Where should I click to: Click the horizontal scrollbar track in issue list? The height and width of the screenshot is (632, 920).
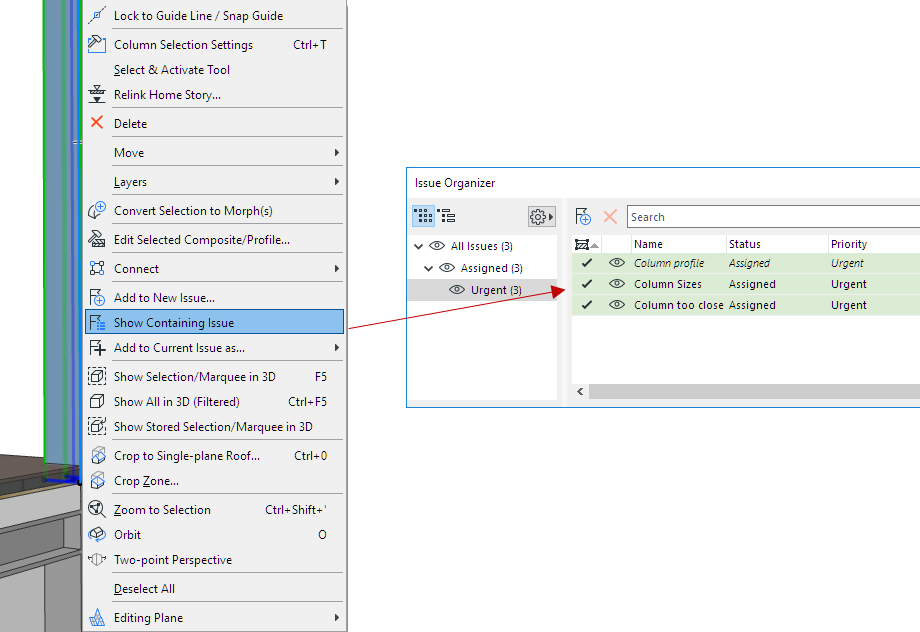tap(754, 391)
